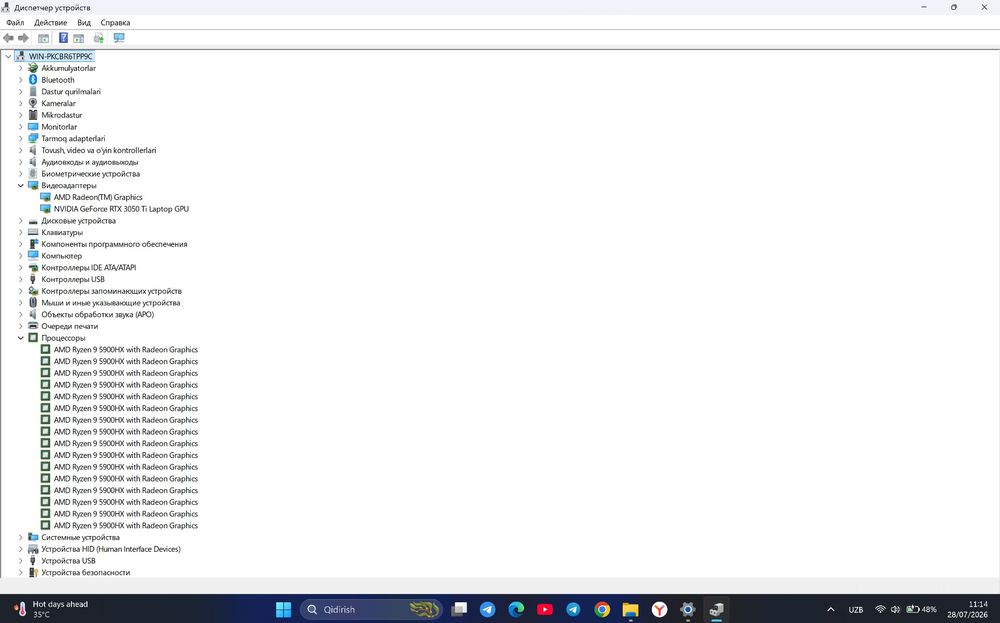This screenshot has width=1000, height=623.
Task: Select the WIN-PKCBR6TPP9C computer name
Action: (61, 56)
